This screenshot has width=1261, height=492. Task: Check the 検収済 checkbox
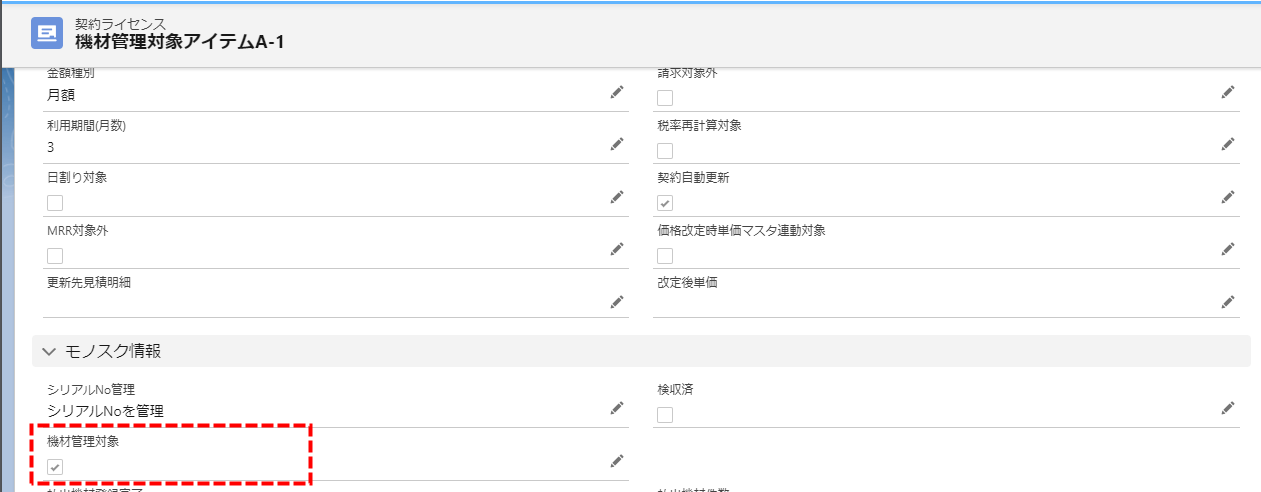click(665, 415)
